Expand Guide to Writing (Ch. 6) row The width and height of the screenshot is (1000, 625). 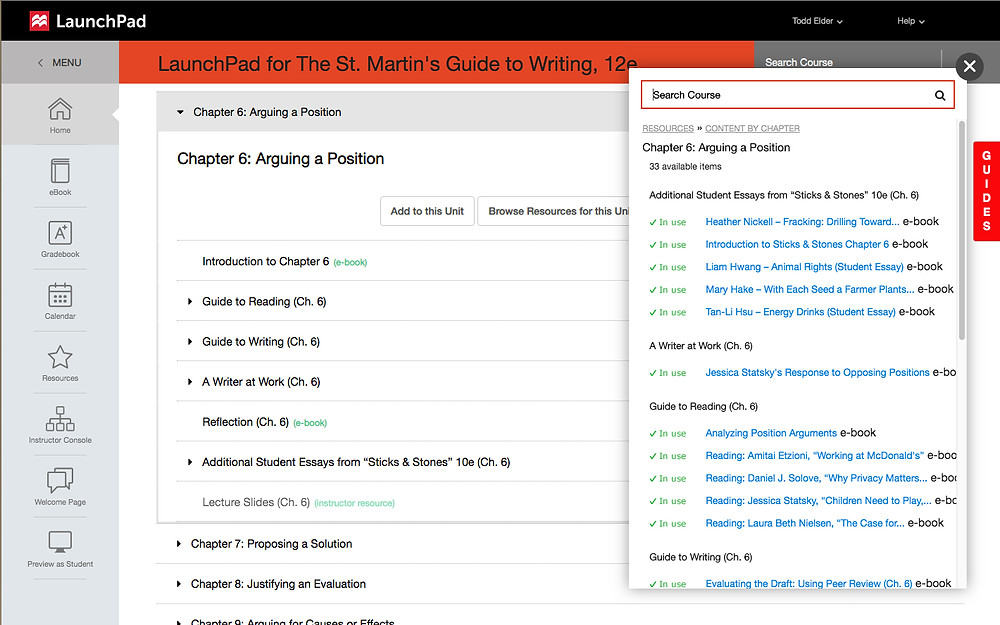[189, 342]
